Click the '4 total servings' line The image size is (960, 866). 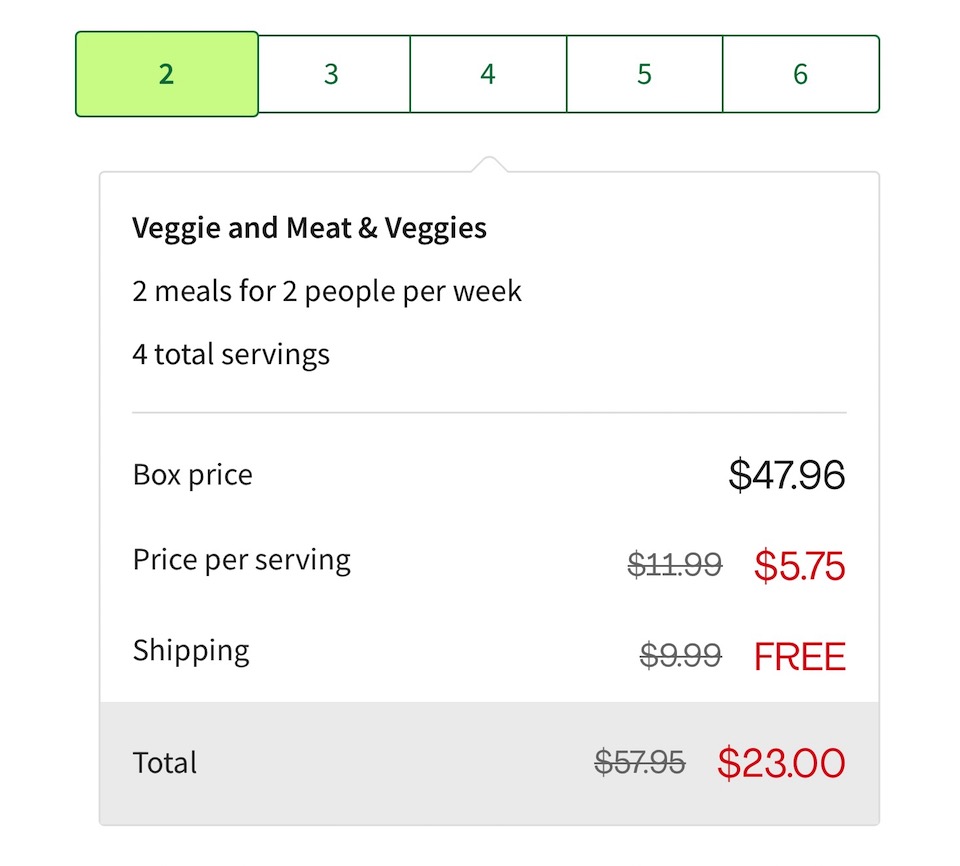231,355
